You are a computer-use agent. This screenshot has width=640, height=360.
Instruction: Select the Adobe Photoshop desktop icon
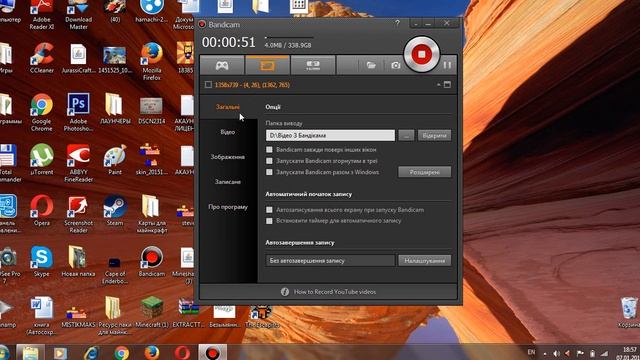click(x=78, y=112)
